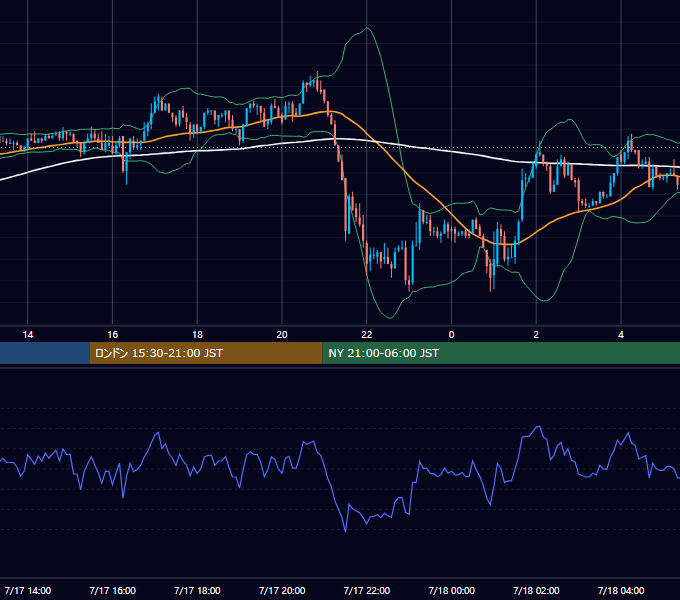Click the 7/18 00:00 date label

pos(451,590)
